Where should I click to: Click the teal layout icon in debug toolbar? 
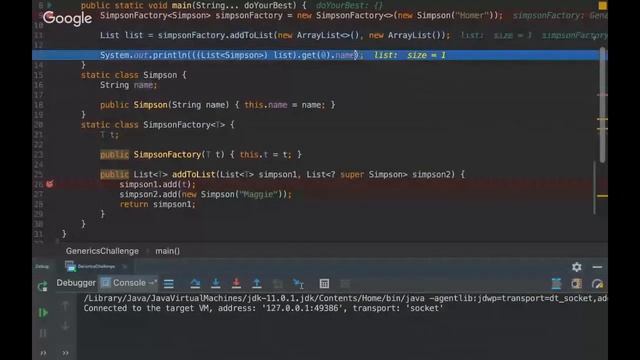(x=556, y=284)
